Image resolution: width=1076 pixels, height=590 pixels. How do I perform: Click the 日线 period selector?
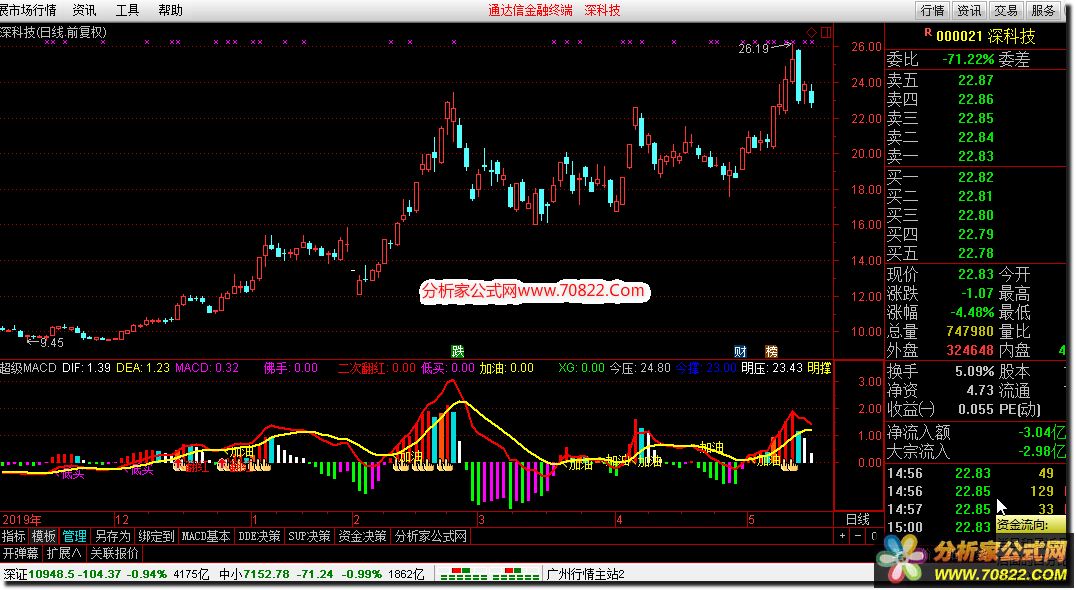[x=858, y=519]
